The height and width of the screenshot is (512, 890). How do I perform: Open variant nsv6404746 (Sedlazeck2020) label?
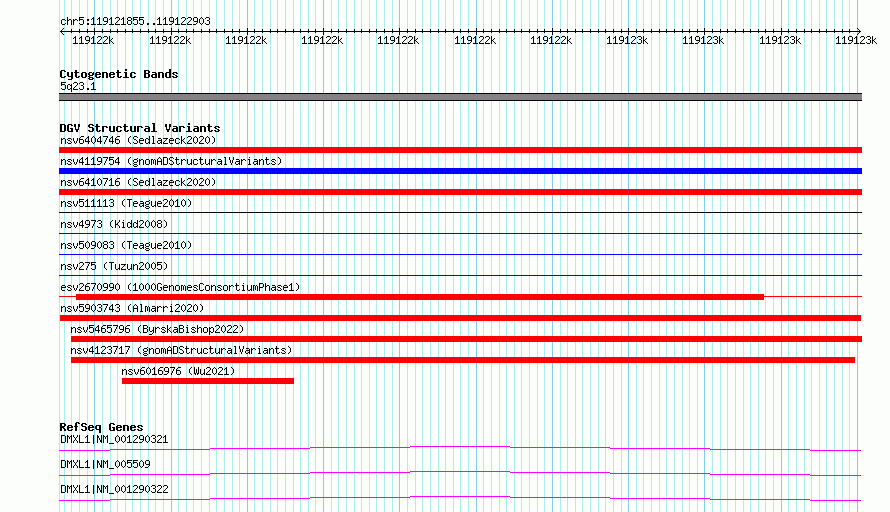[x=138, y=140]
